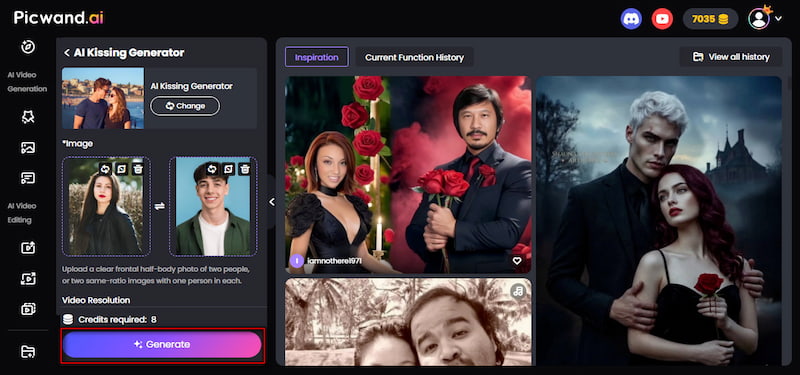Switch to Current Function History tab
The height and width of the screenshot is (375, 800).
[414, 57]
